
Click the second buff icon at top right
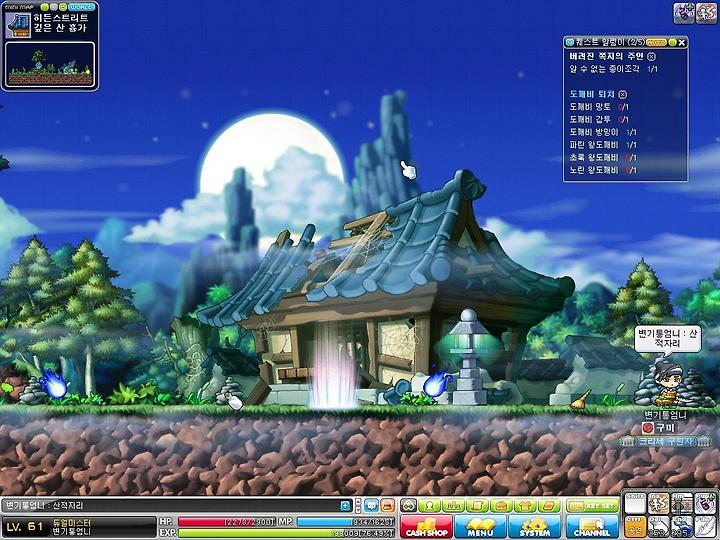coord(706,13)
